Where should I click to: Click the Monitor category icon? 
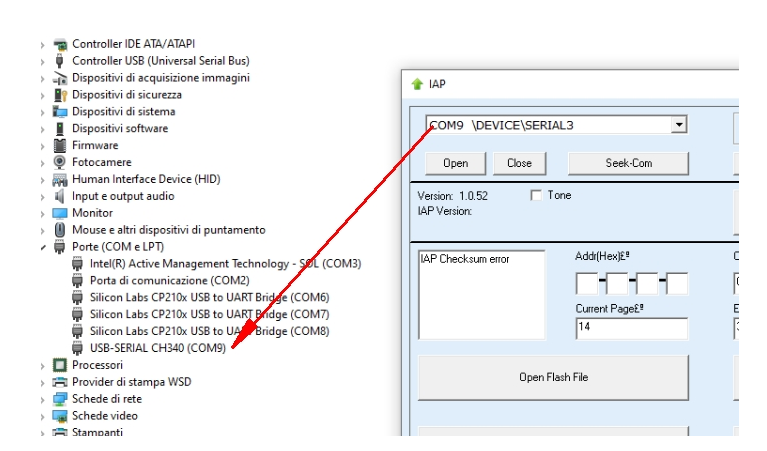tap(60, 213)
